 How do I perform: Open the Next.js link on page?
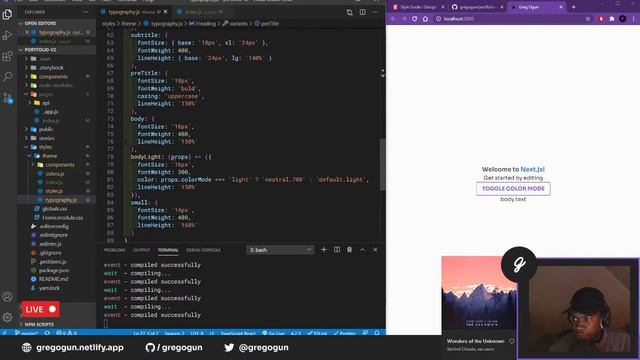pyautogui.click(x=532, y=169)
